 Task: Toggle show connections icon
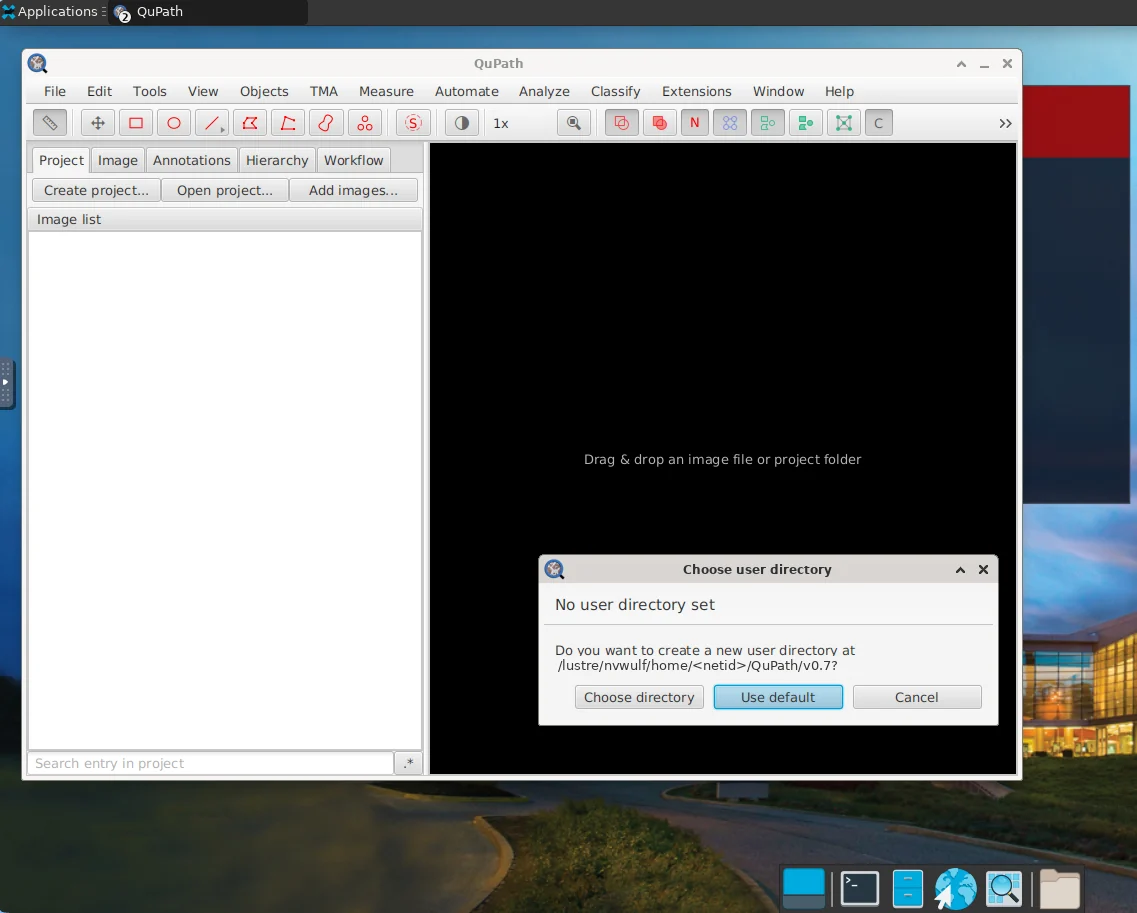pos(843,123)
